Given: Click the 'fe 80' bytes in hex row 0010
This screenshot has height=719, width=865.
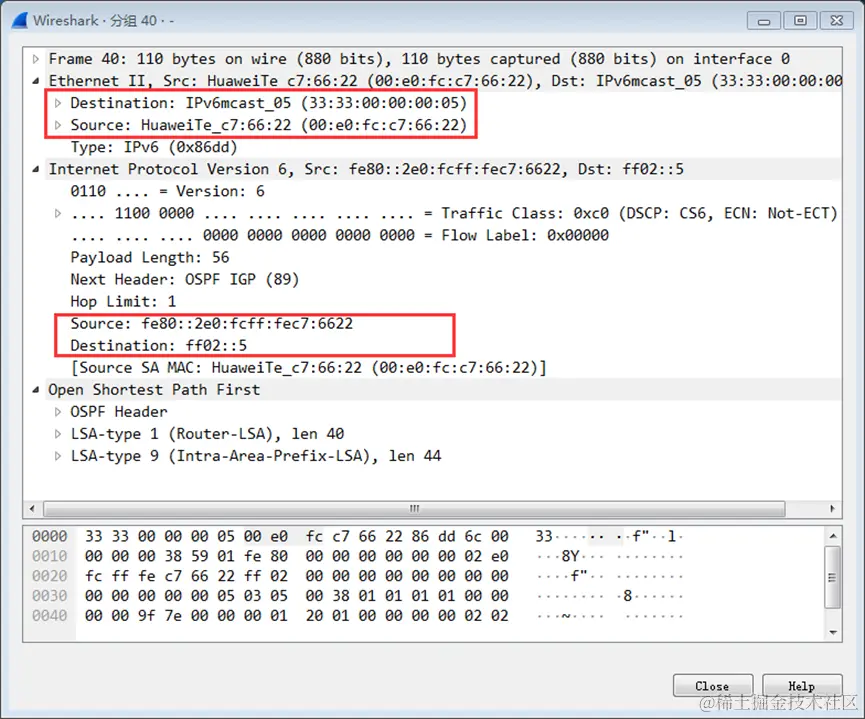Looking at the screenshot, I should [265, 556].
